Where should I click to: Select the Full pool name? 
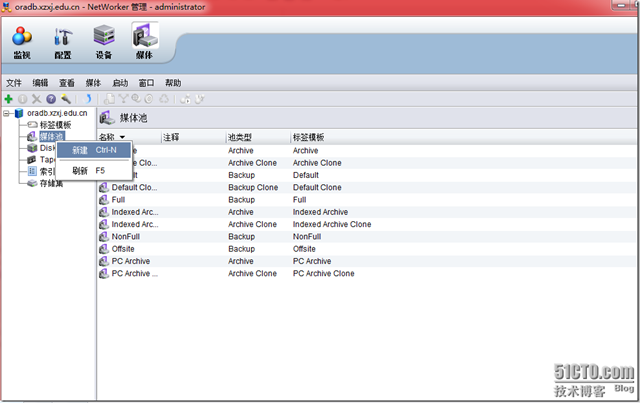pyautogui.click(x=118, y=200)
